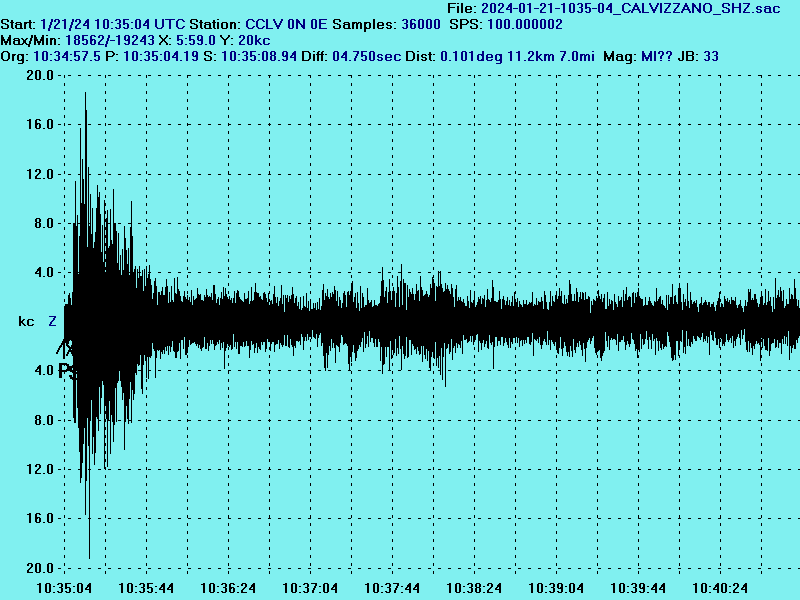The width and height of the screenshot is (800, 600).
Task: Click the 16.0 axis label above the trace
Action: click(x=40, y=124)
